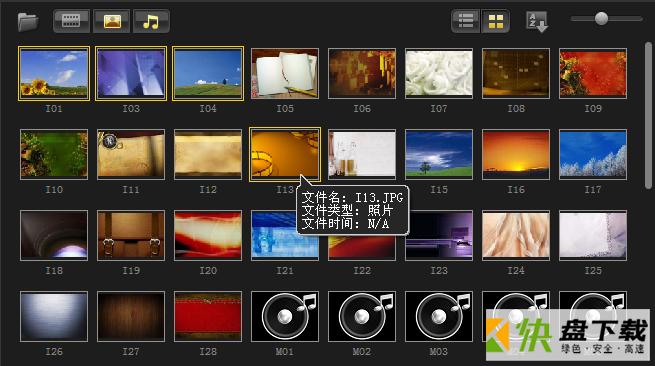
Task: Click the I09 file name label
Action: 593,109
